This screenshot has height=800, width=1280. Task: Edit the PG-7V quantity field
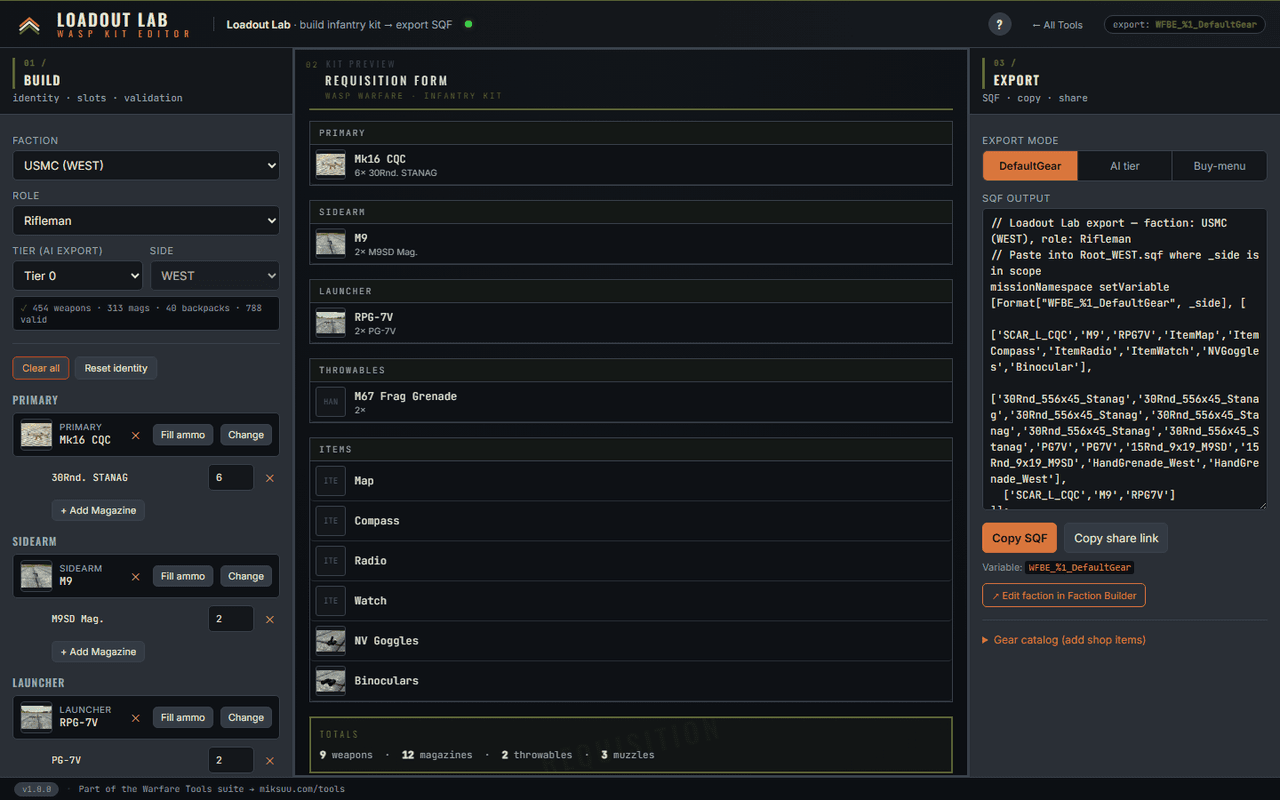click(231, 760)
